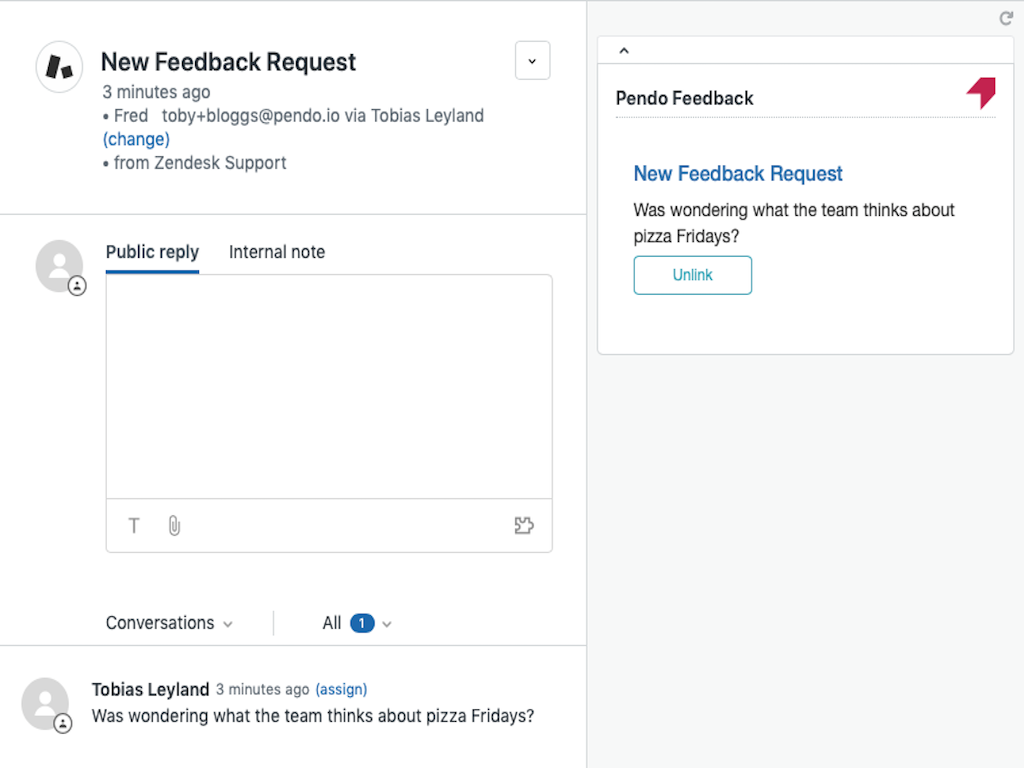
Task: Switch to the Public reply tab
Action: pyautogui.click(x=152, y=252)
